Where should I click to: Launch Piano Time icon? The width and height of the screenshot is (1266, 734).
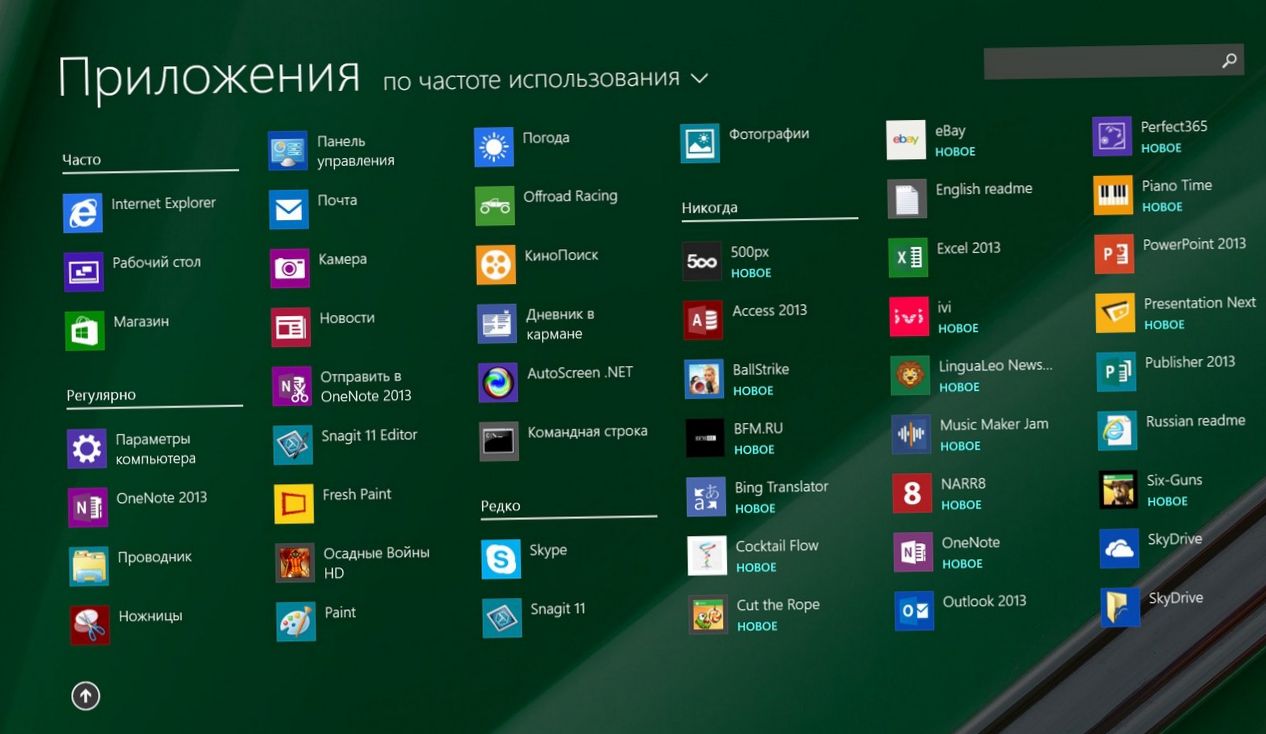coord(1113,195)
